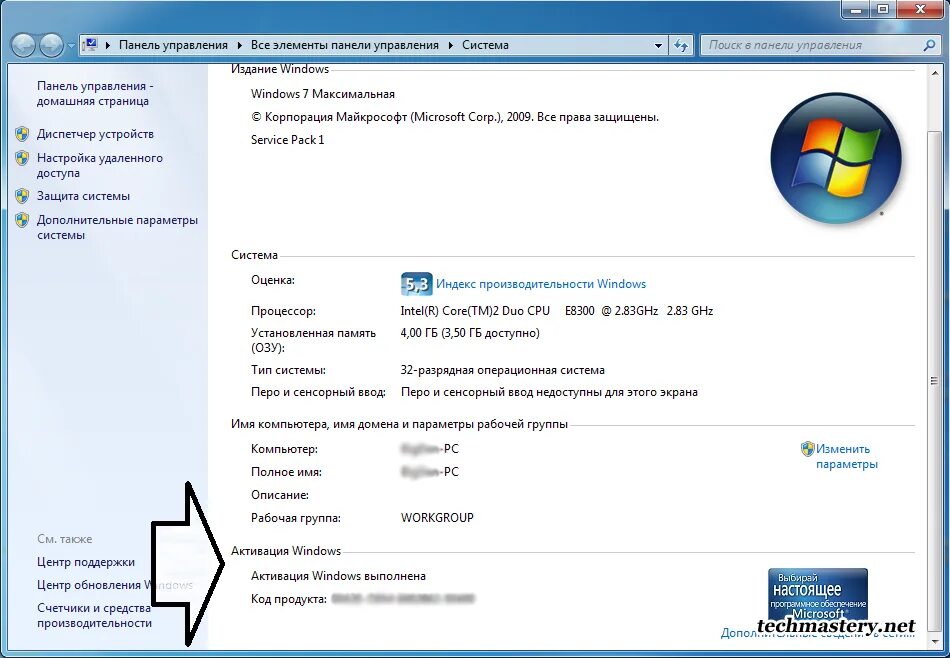Click shield icon beside 'Диспетчер устройств'
Viewport: 950px width, 658px height.
click(x=22, y=134)
